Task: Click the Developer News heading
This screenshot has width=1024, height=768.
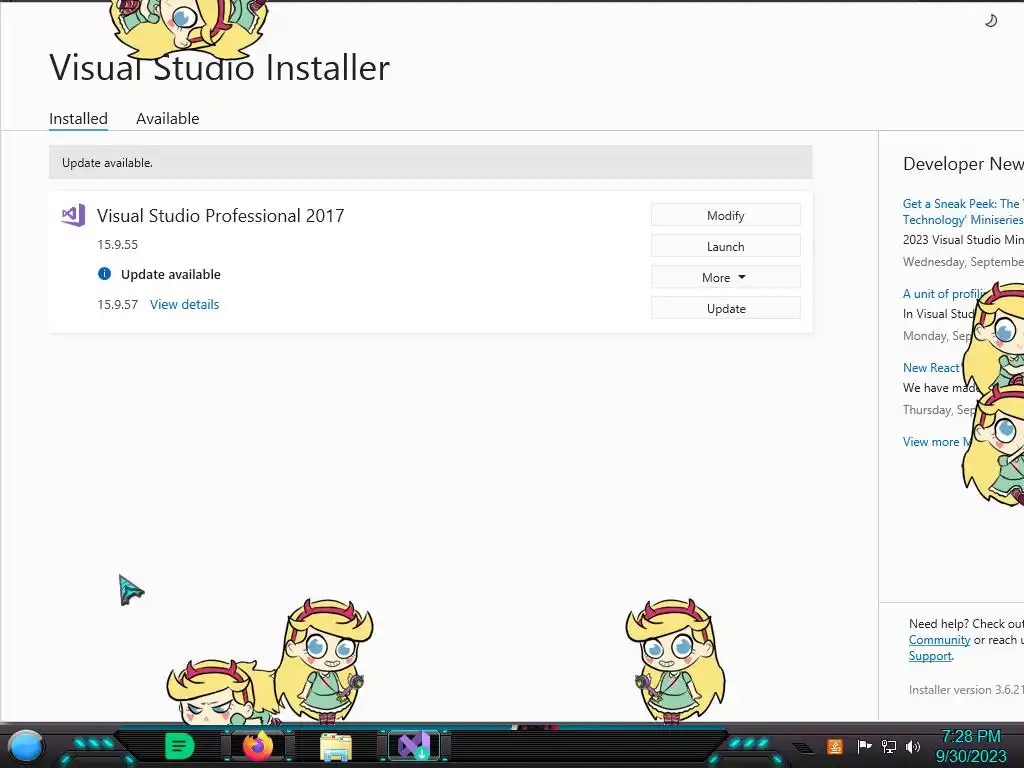Action: (963, 163)
